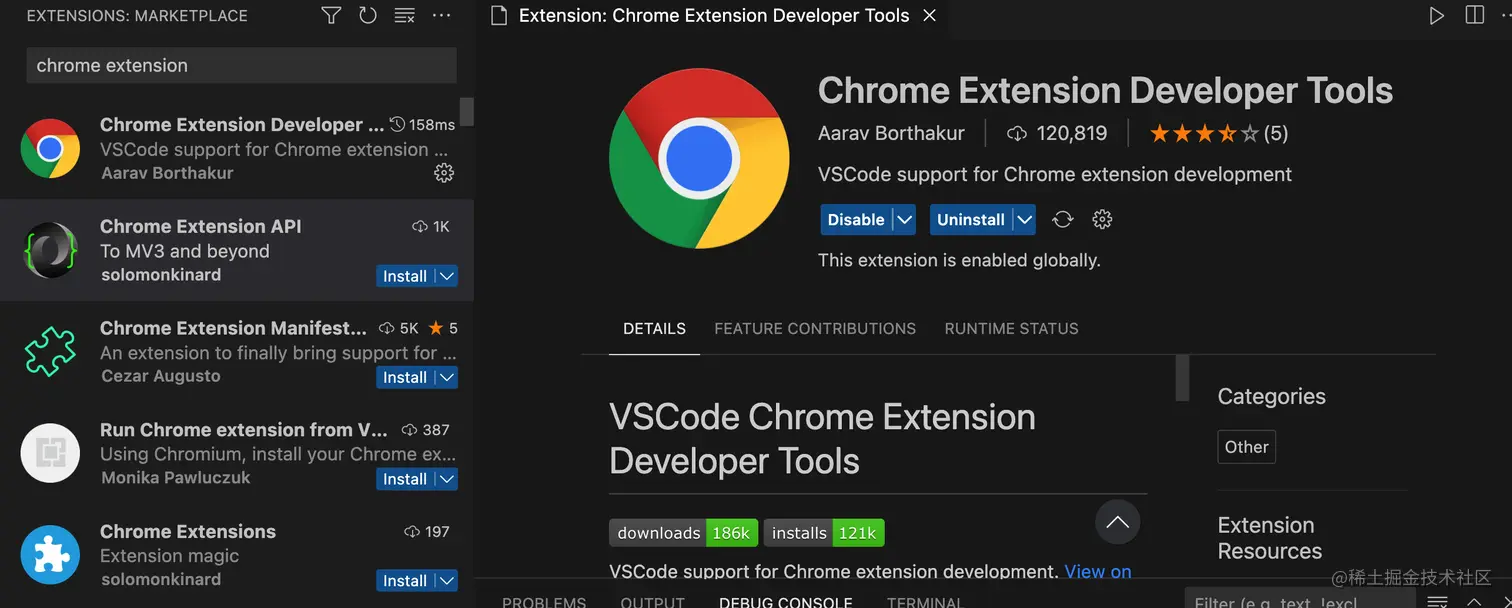Click the run play icon in editor title bar
The height and width of the screenshot is (608, 1512).
click(1436, 16)
